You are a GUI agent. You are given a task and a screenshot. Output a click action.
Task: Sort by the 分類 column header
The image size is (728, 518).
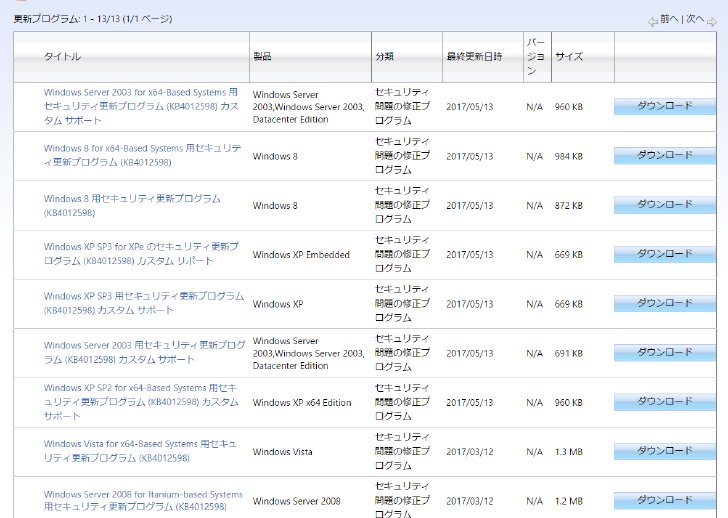click(384, 57)
